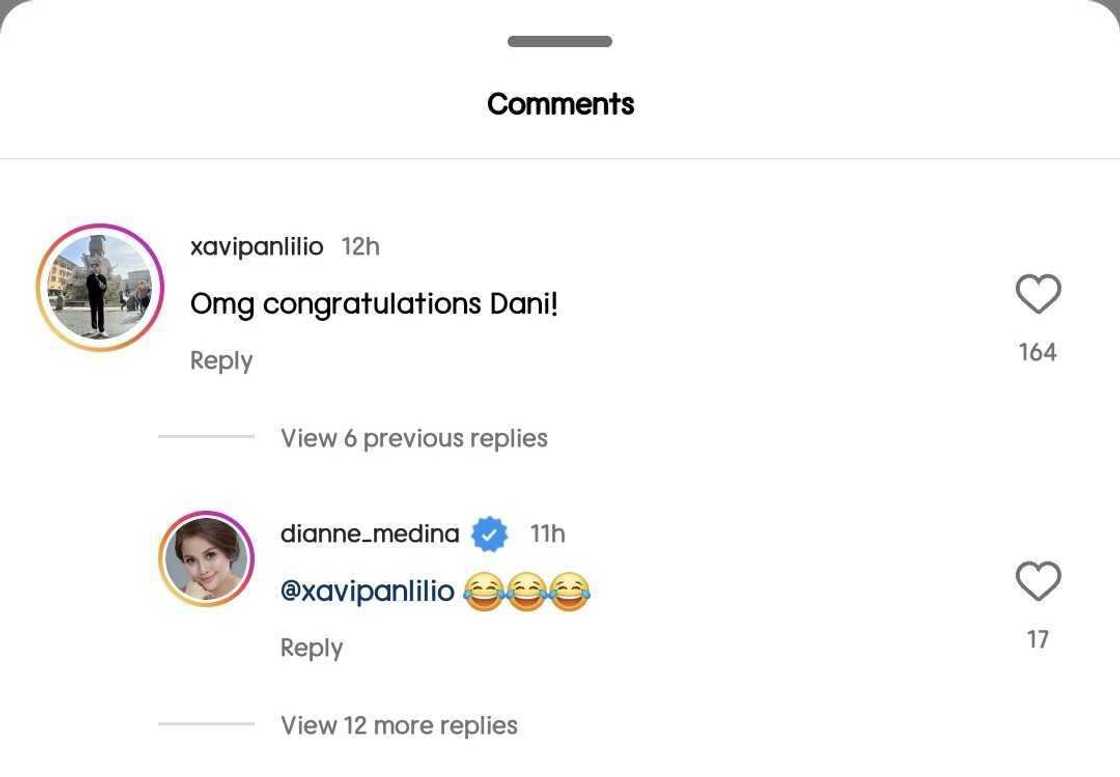
Task: Tap the @xavipanlilio mention in the reply
Action: (367, 592)
